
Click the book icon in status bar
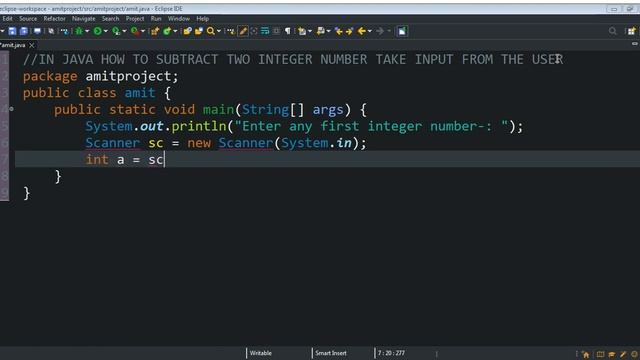(x=600, y=354)
